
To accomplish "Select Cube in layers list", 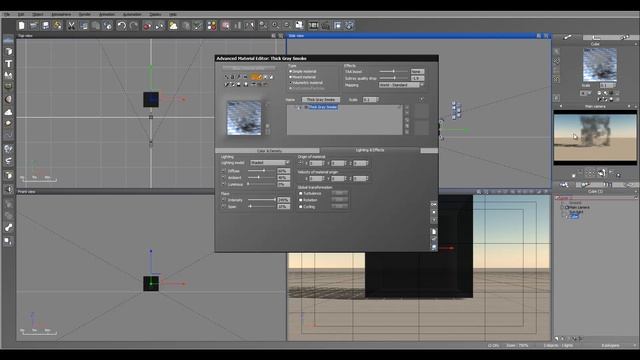I will pos(575,216).
